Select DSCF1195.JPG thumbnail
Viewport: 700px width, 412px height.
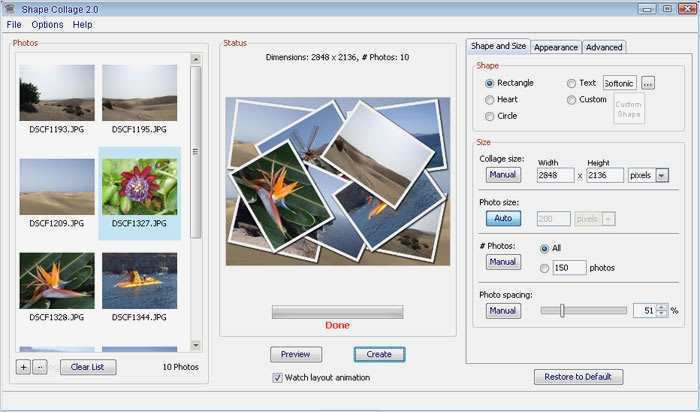[x=139, y=93]
